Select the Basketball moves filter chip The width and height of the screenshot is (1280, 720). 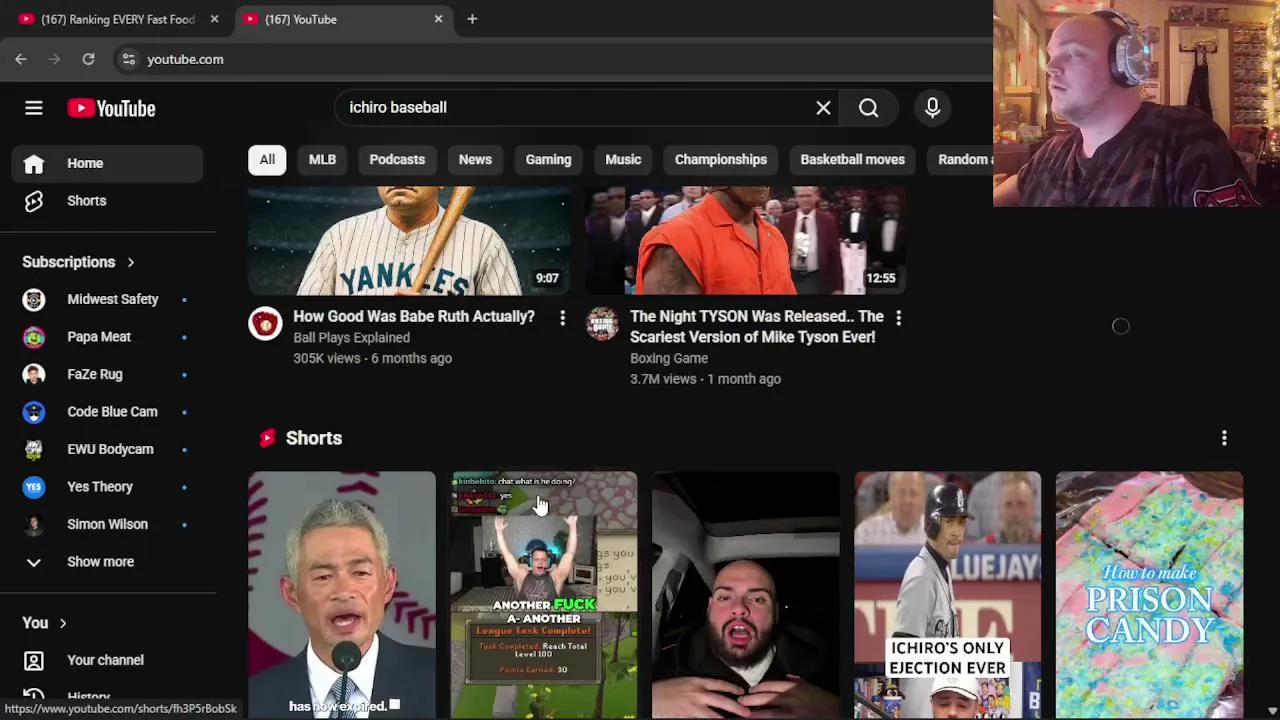852,159
